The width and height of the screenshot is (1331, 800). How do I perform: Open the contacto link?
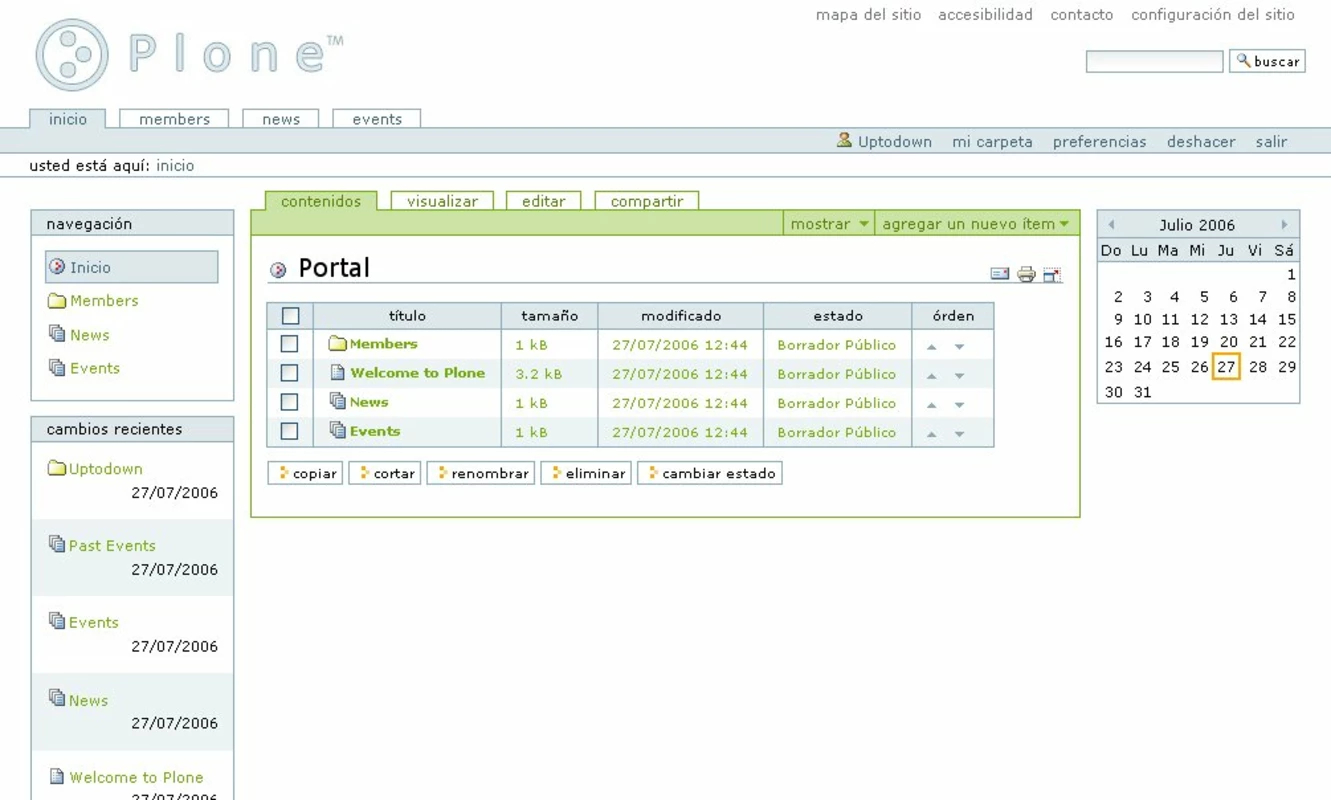click(1082, 15)
